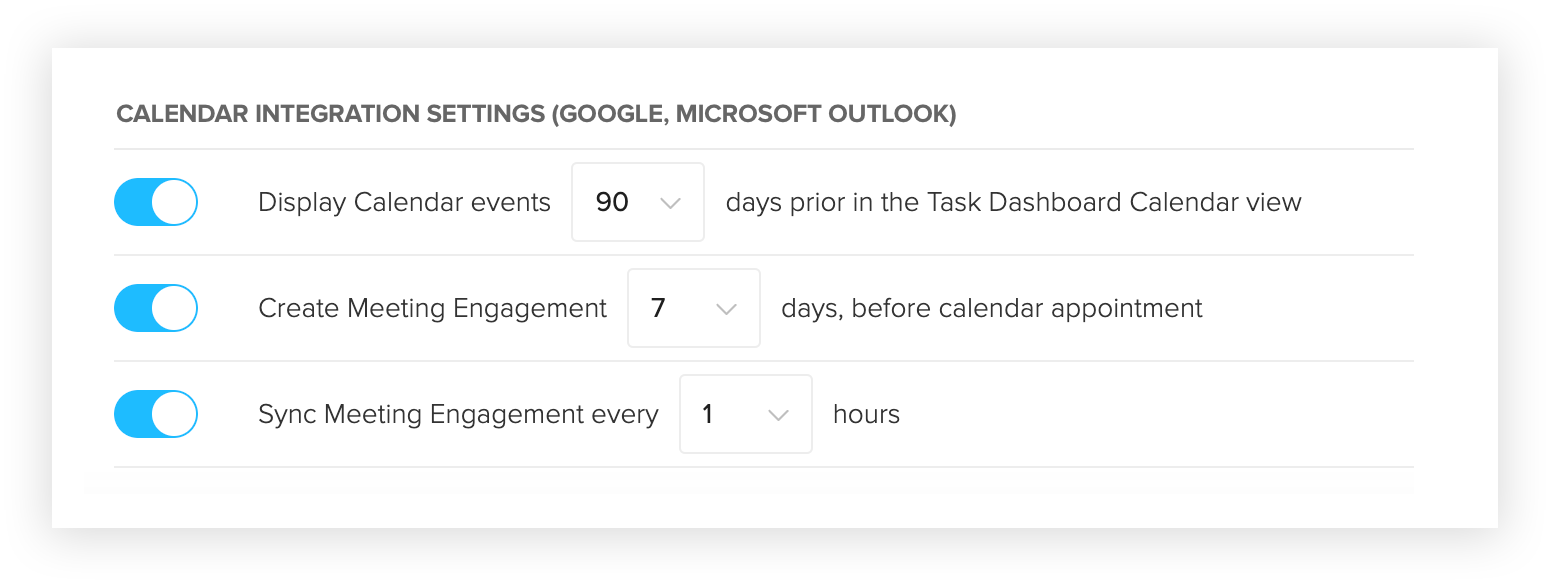The height and width of the screenshot is (584, 1550).
Task: Click the Calendar Integration Settings heading
Action: [x=536, y=114]
